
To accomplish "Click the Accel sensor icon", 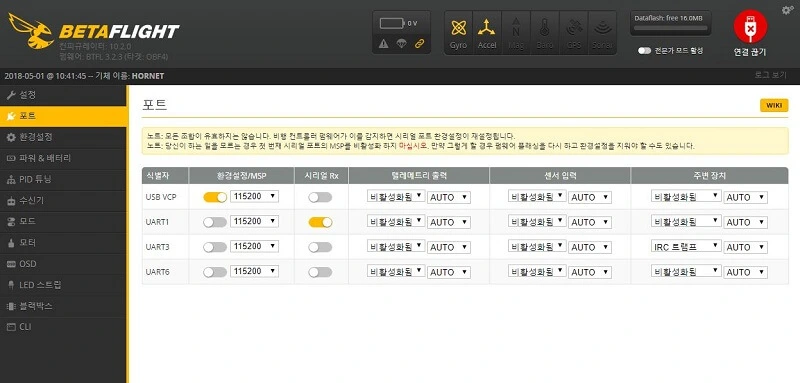I will (487, 32).
